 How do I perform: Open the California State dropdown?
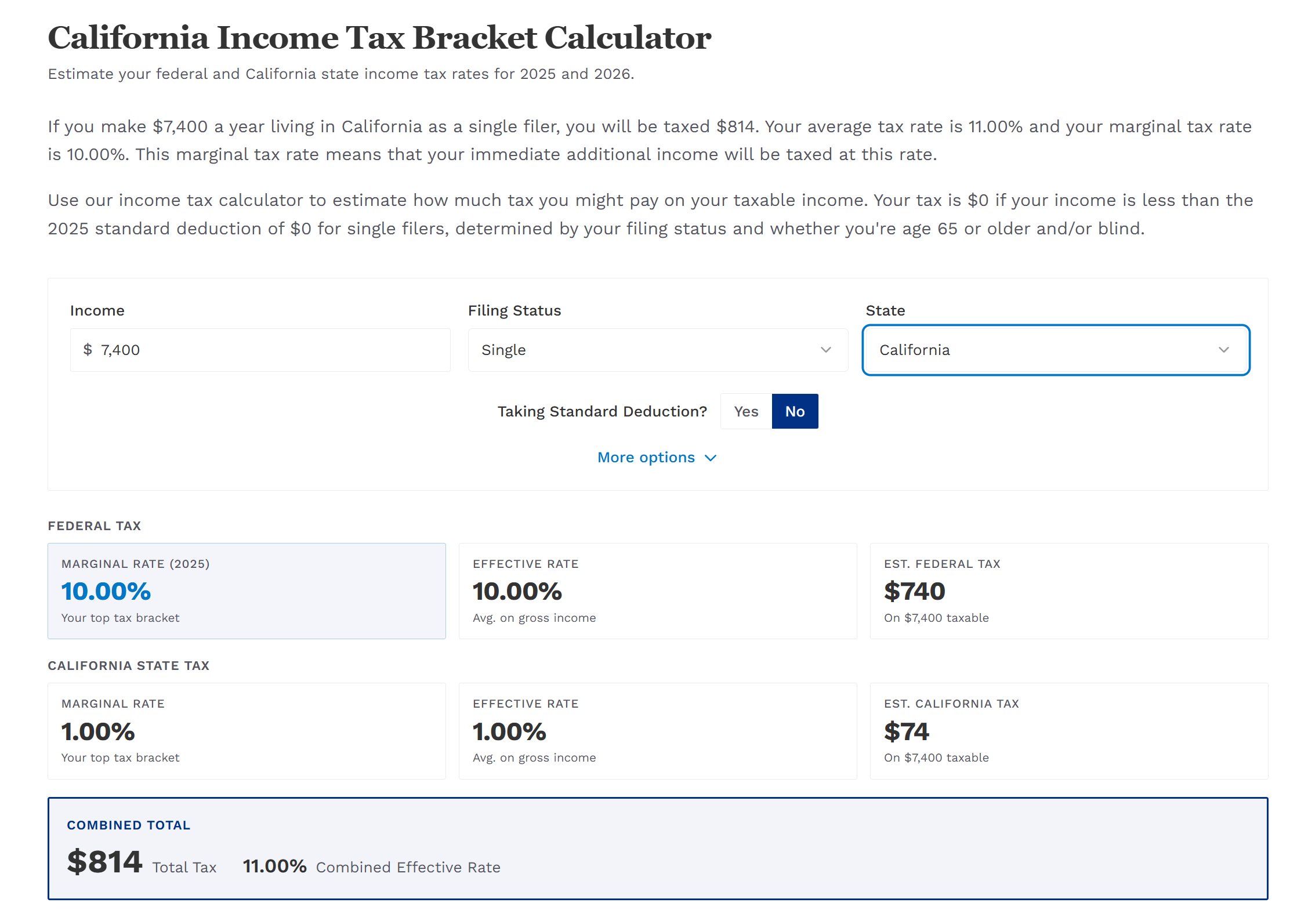[x=1056, y=350]
